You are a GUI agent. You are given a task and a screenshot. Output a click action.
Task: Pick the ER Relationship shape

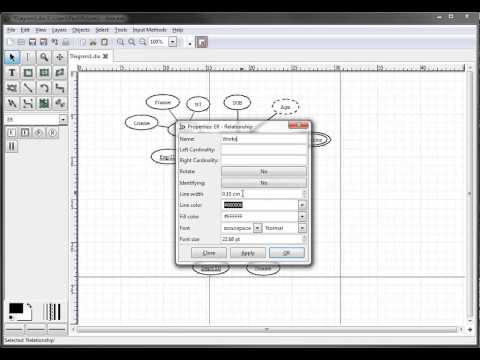click(39, 133)
